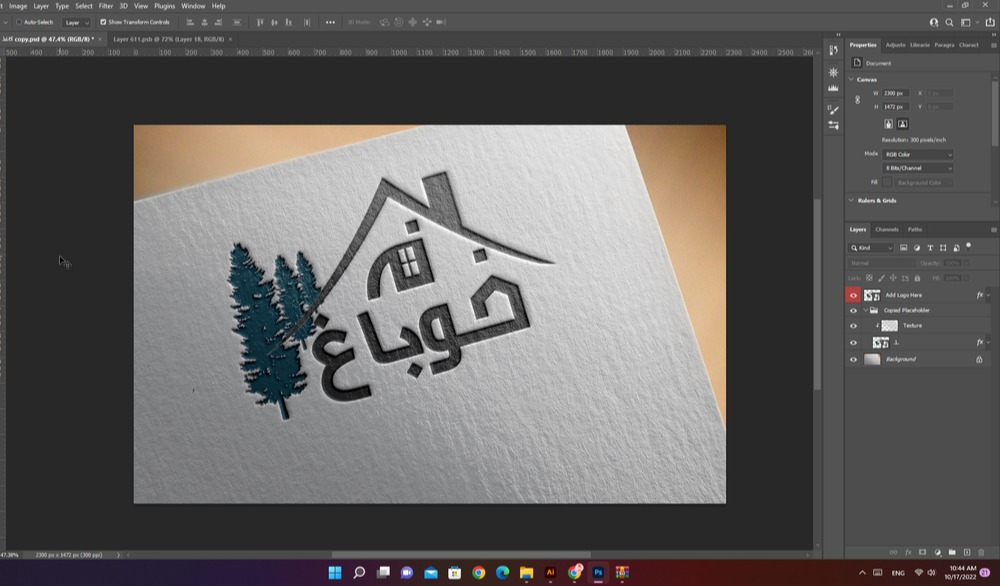Uncheck Show Transform Controls
This screenshot has height=586, width=1000.
(x=103, y=22)
